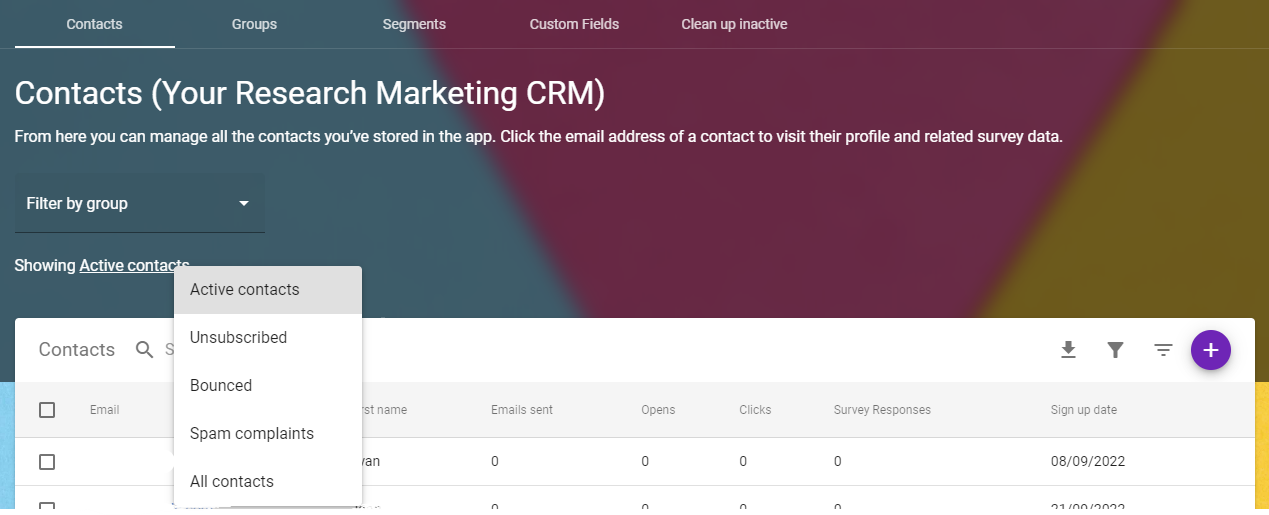
Task: Click the search magnifier icon
Action: (145, 350)
